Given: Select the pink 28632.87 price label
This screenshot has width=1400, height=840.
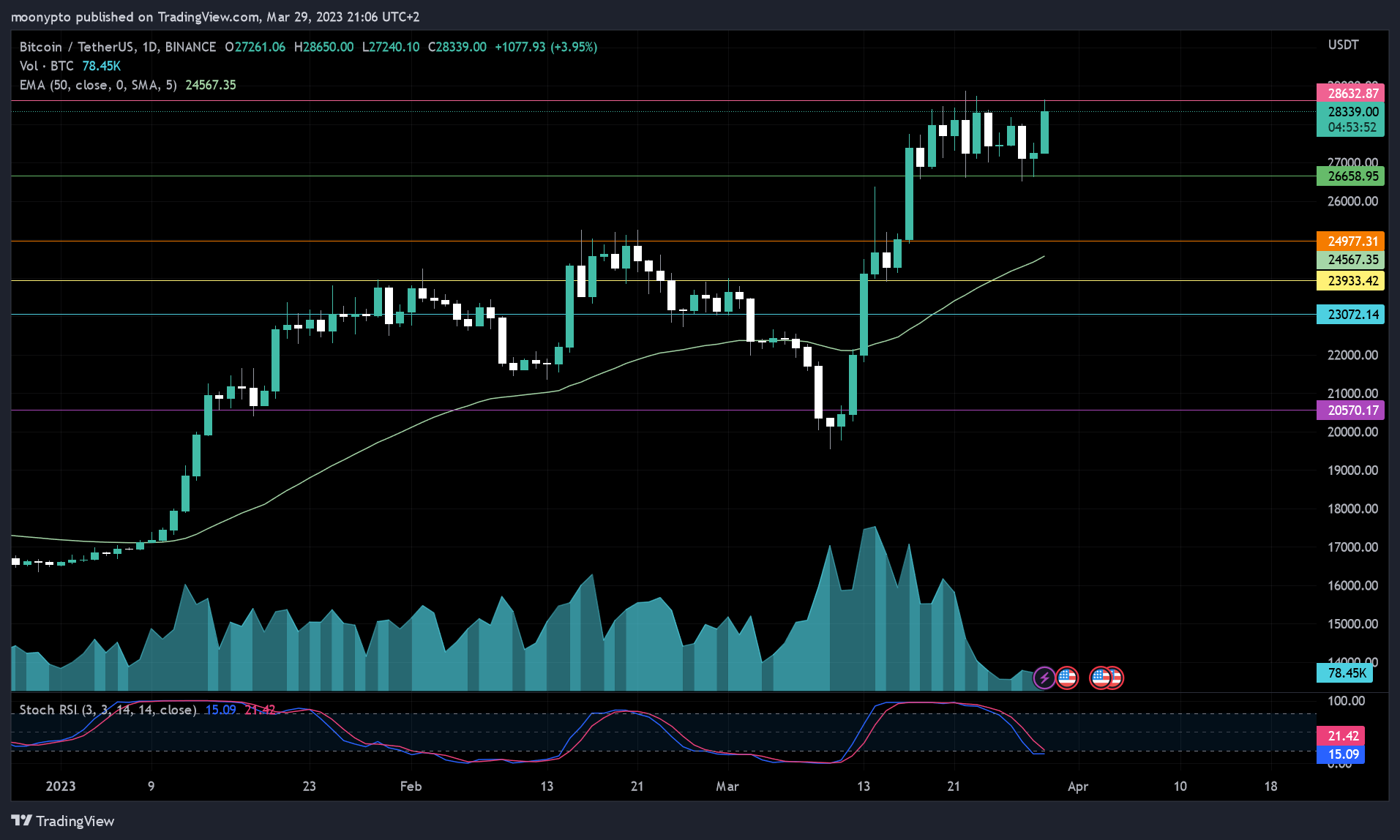Looking at the screenshot, I should (x=1350, y=93).
